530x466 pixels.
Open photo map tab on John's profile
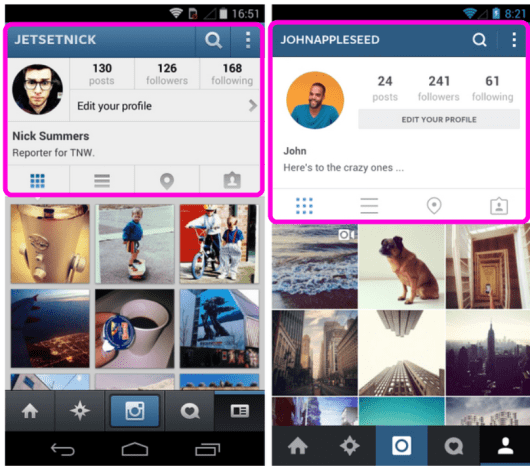coord(434,205)
